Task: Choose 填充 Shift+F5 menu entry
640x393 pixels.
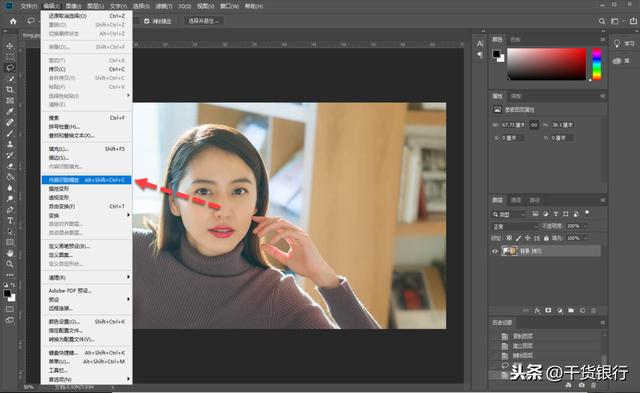Action: click(87, 149)
